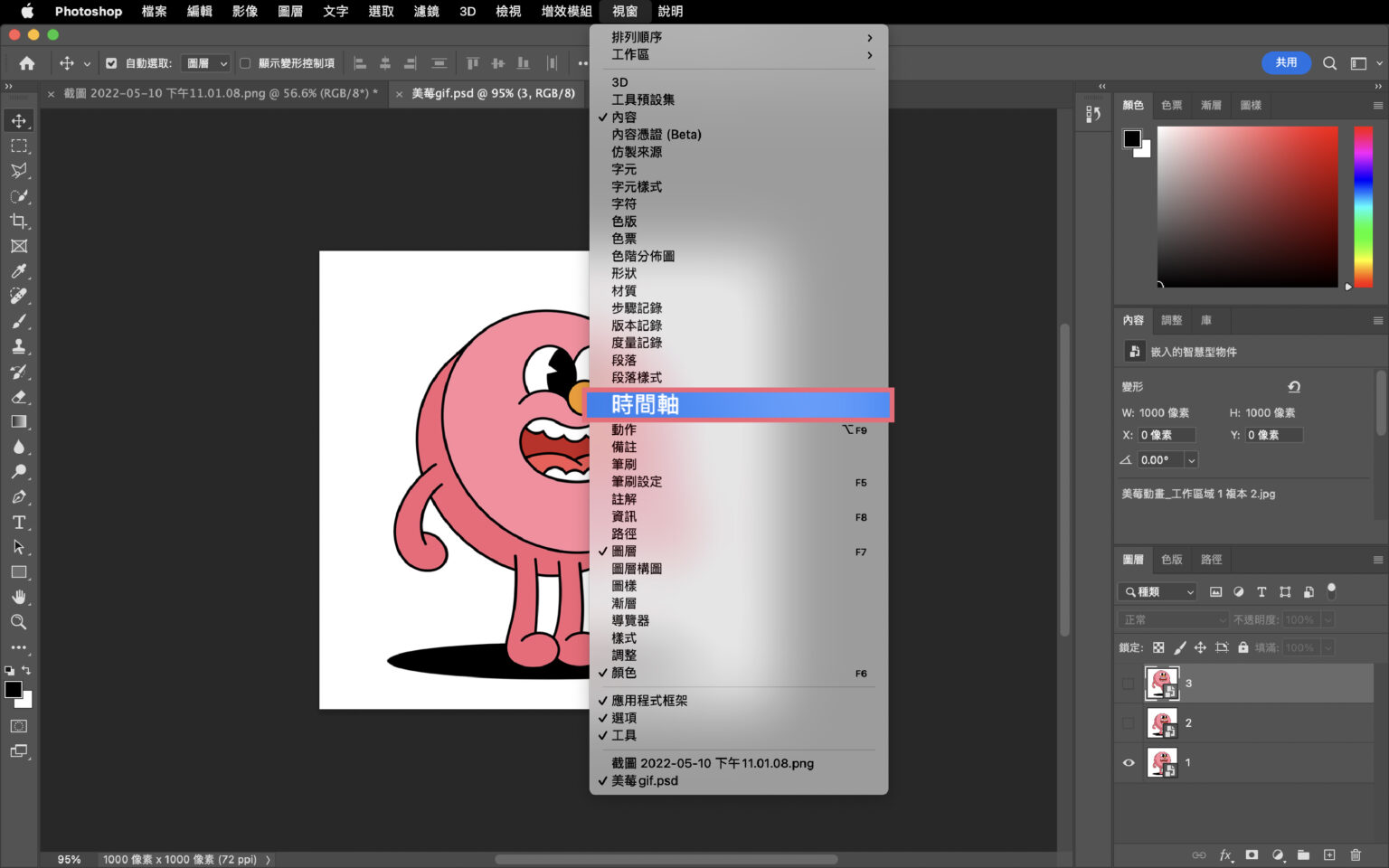The image size is (1389, 868).
Task: Select the Zoom tool
Action: pos(19,622)
